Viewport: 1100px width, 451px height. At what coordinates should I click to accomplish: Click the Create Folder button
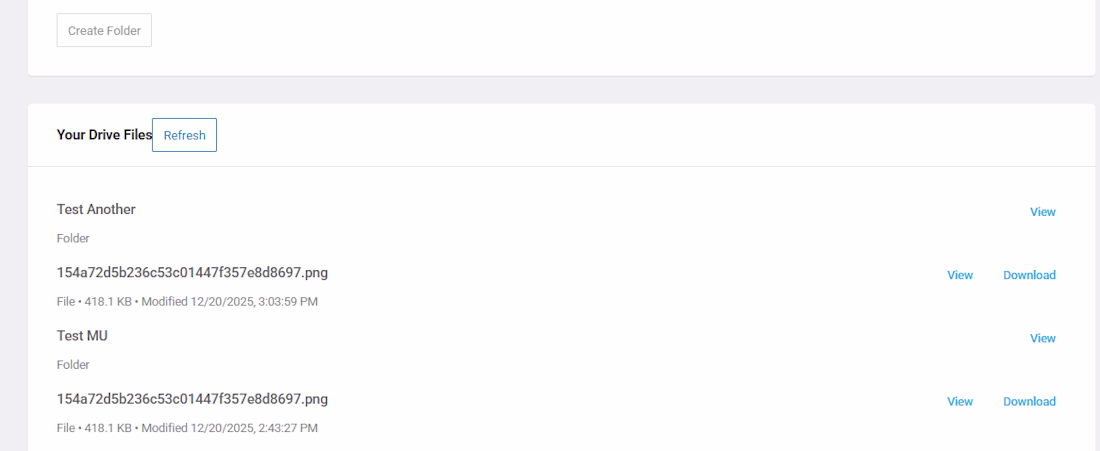[104, 31]
